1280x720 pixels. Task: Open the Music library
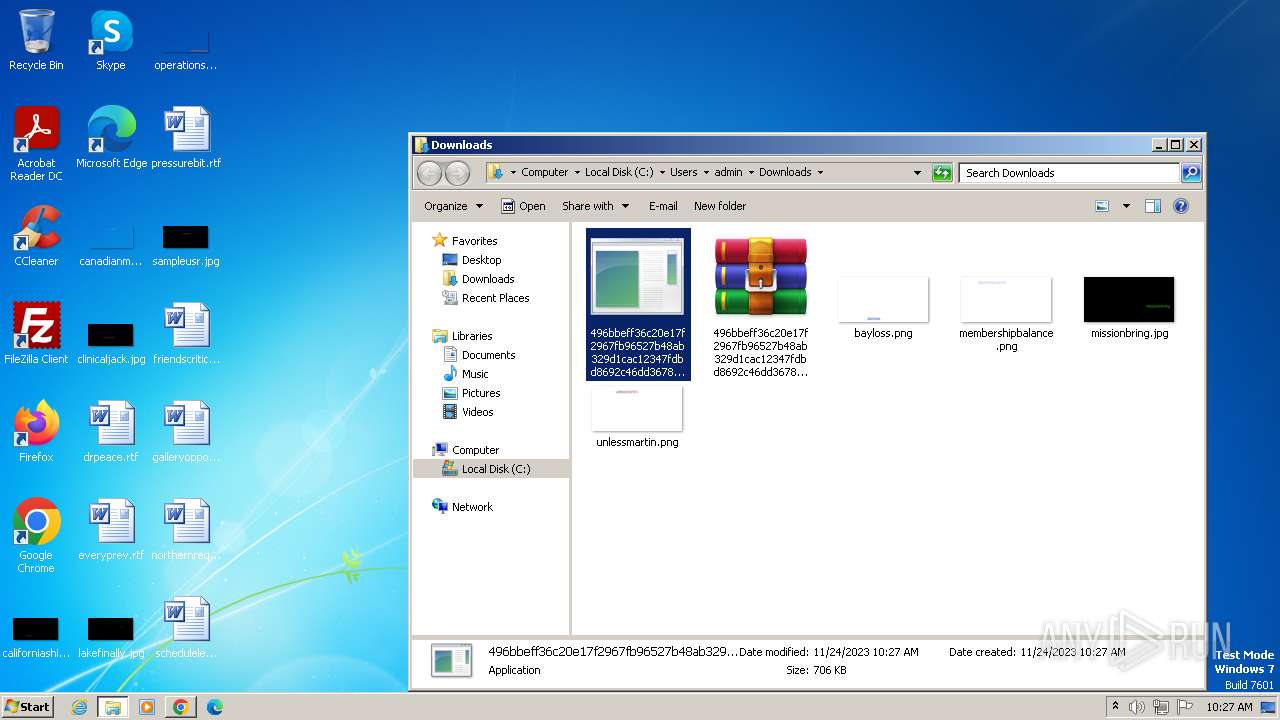click(475, 374)
